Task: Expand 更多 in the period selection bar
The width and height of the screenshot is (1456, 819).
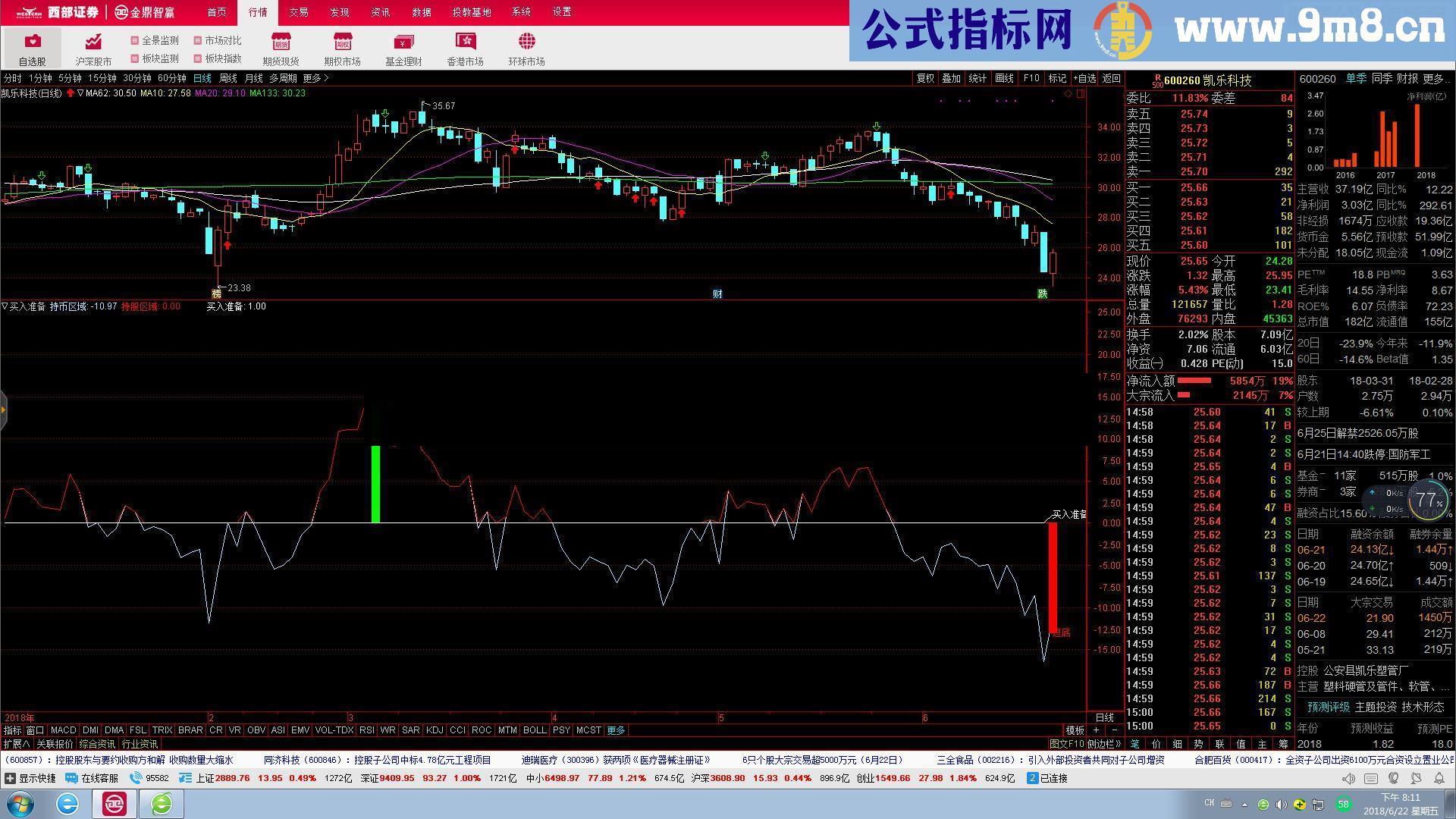Action: (x=310, y=78)
